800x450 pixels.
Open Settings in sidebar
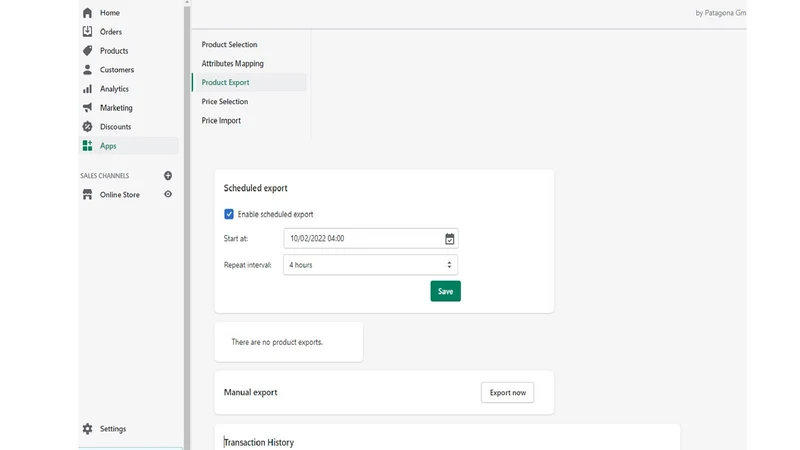tap(113, 429)
